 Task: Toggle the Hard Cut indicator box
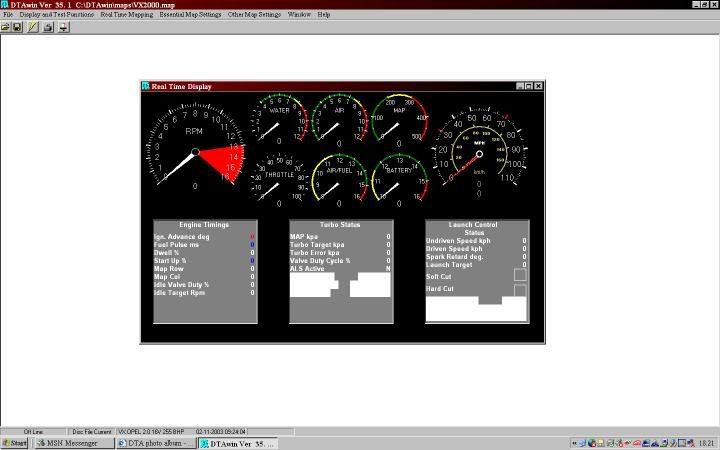click(x=520, y=290)
